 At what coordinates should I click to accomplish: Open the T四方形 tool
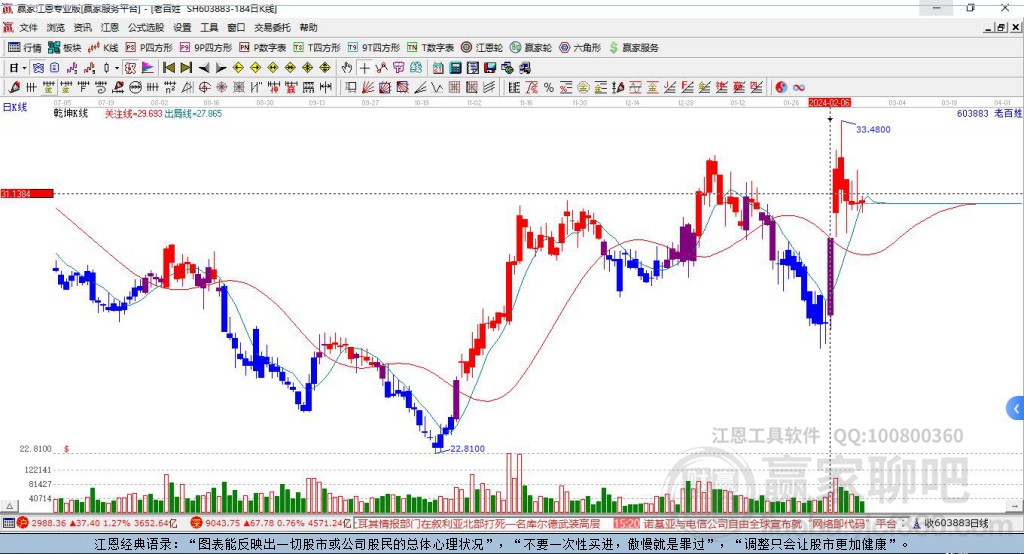tap(317, 48)
